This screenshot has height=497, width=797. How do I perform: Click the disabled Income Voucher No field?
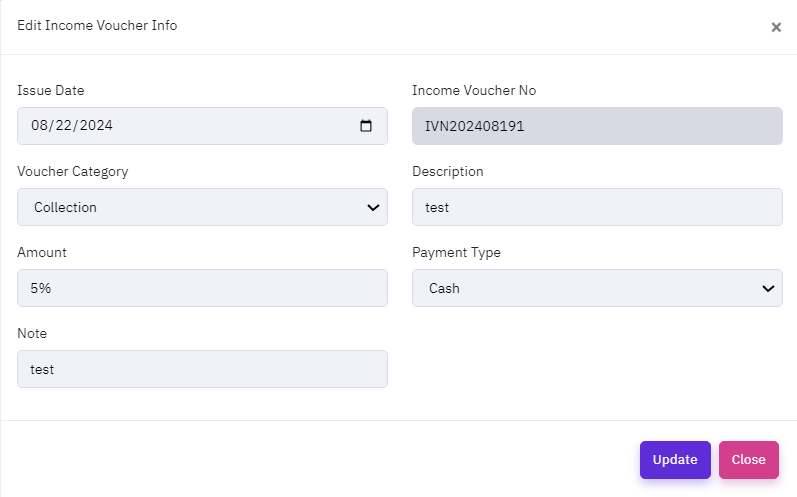597,126
